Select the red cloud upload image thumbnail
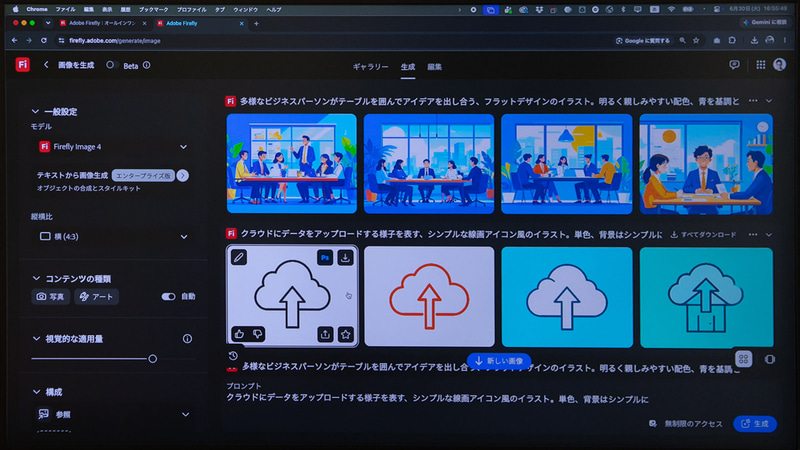This screenshot has height=450, width=800. (429, 296)
